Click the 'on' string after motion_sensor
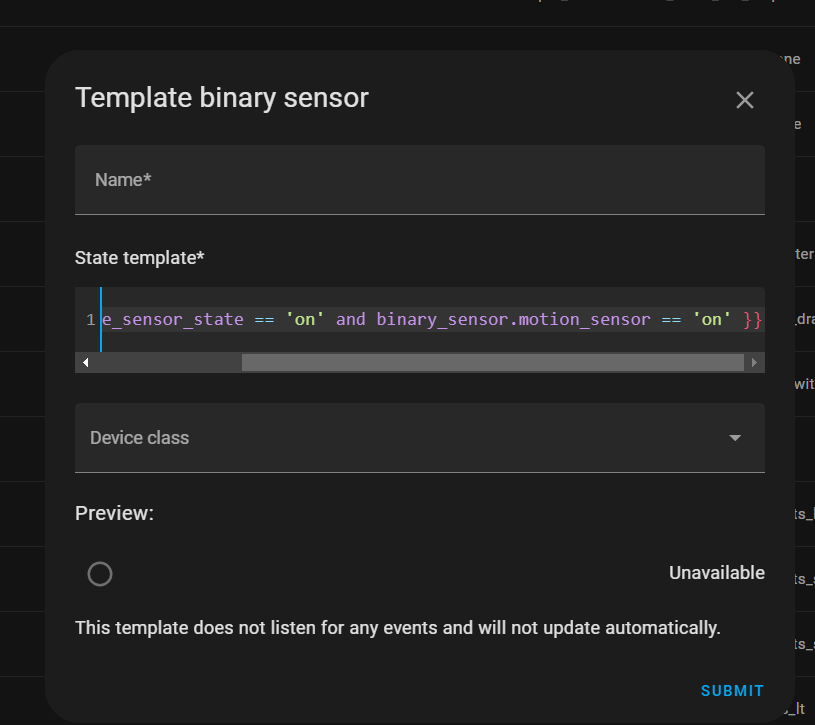Screen dimensions: 815x725 712,320
